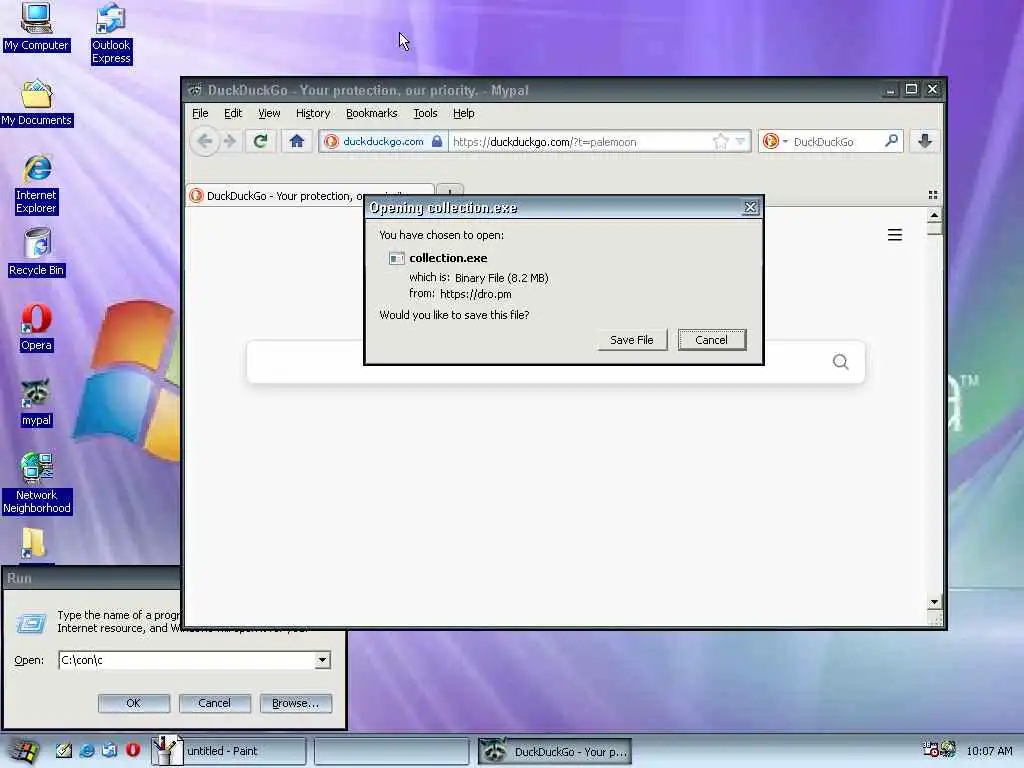Open a new tab with plus button
The image size is (1024, 768).
click(x=449, y=190)
